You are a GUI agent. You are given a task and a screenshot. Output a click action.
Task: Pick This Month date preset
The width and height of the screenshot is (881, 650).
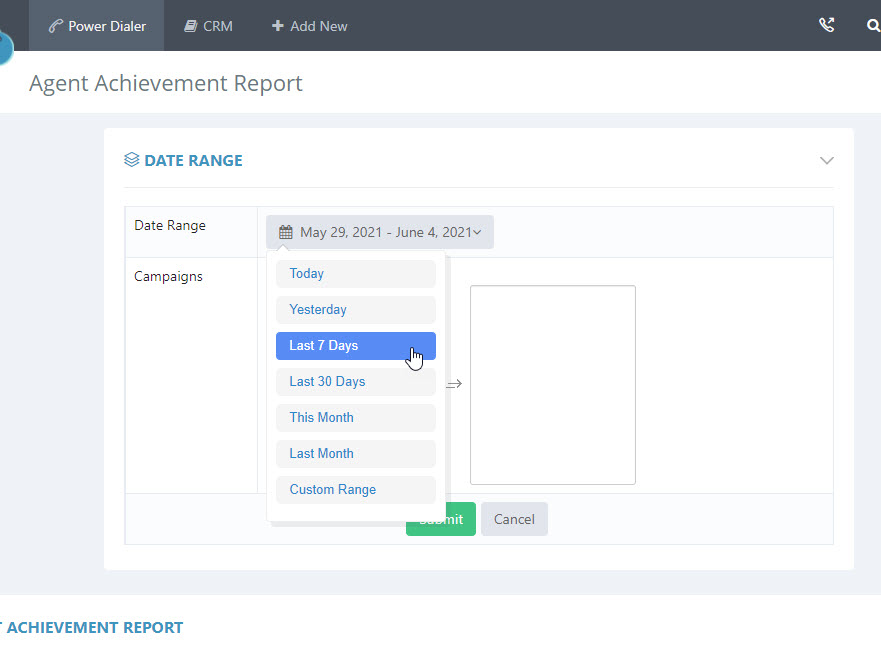356,417
